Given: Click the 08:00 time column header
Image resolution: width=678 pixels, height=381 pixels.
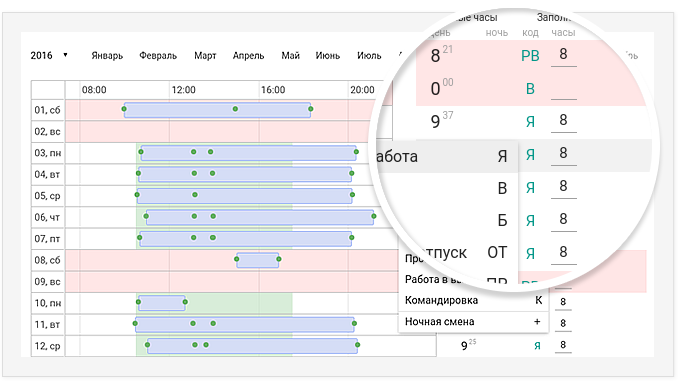Looking at the screenshot, I should pos(94,90).
